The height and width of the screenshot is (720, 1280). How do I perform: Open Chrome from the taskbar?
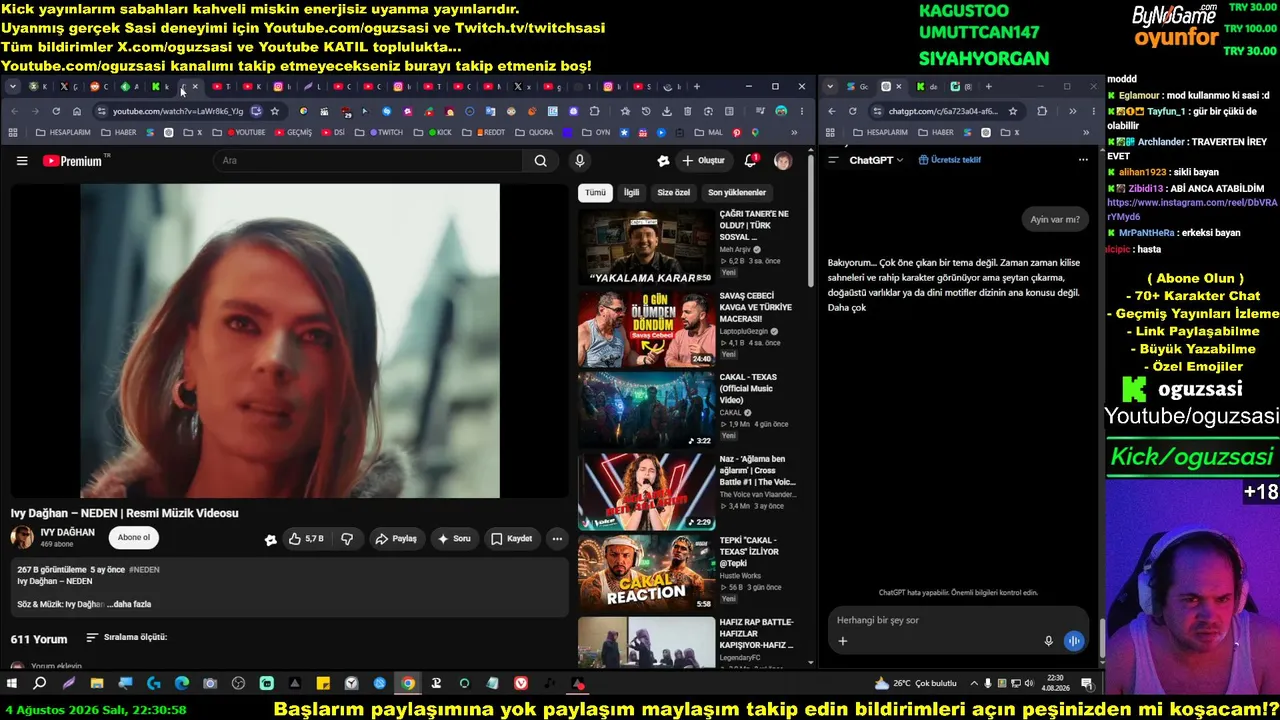(x=408, y=684)
